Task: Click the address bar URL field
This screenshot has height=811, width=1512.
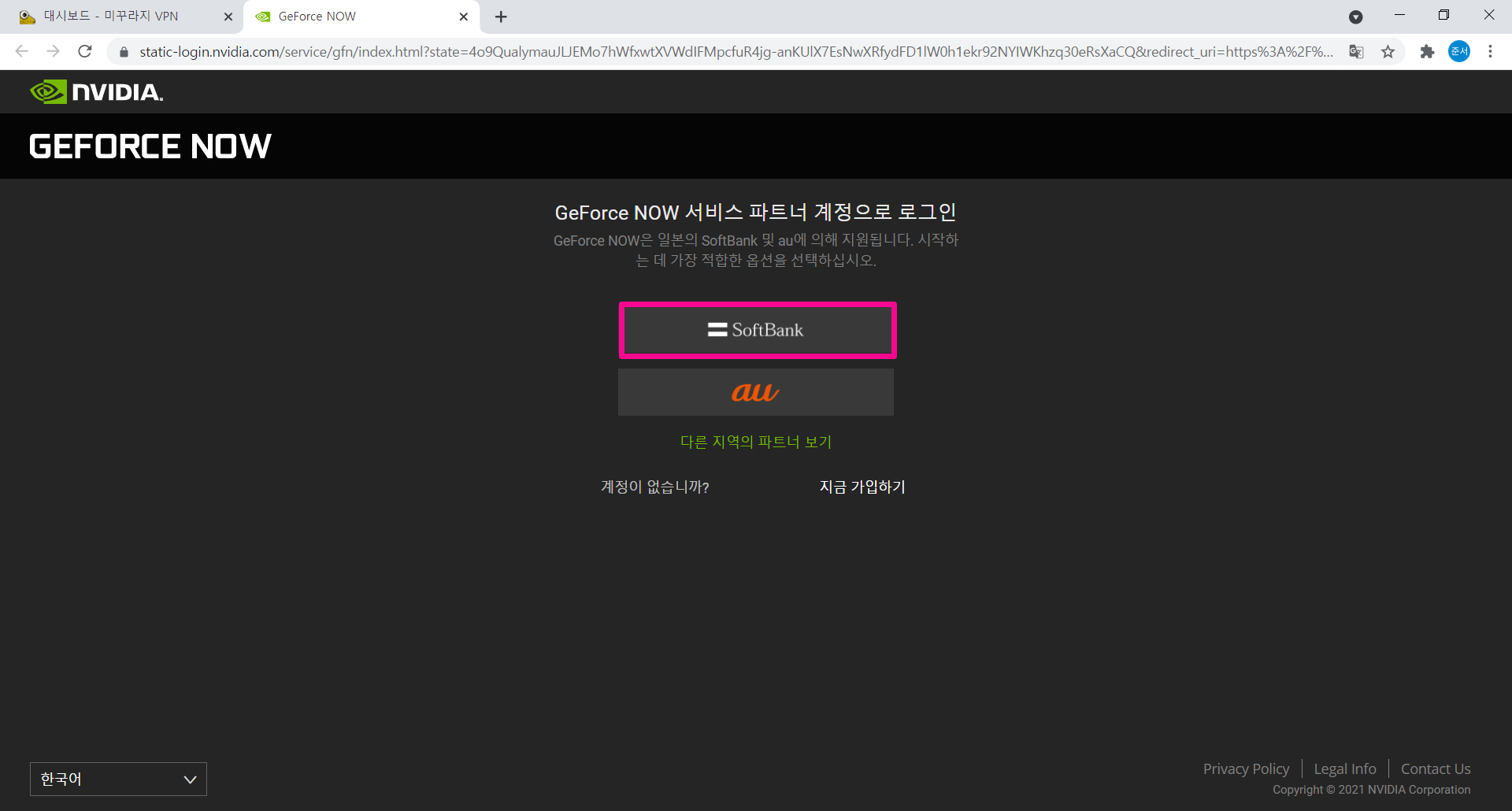Action: (736, 52)
